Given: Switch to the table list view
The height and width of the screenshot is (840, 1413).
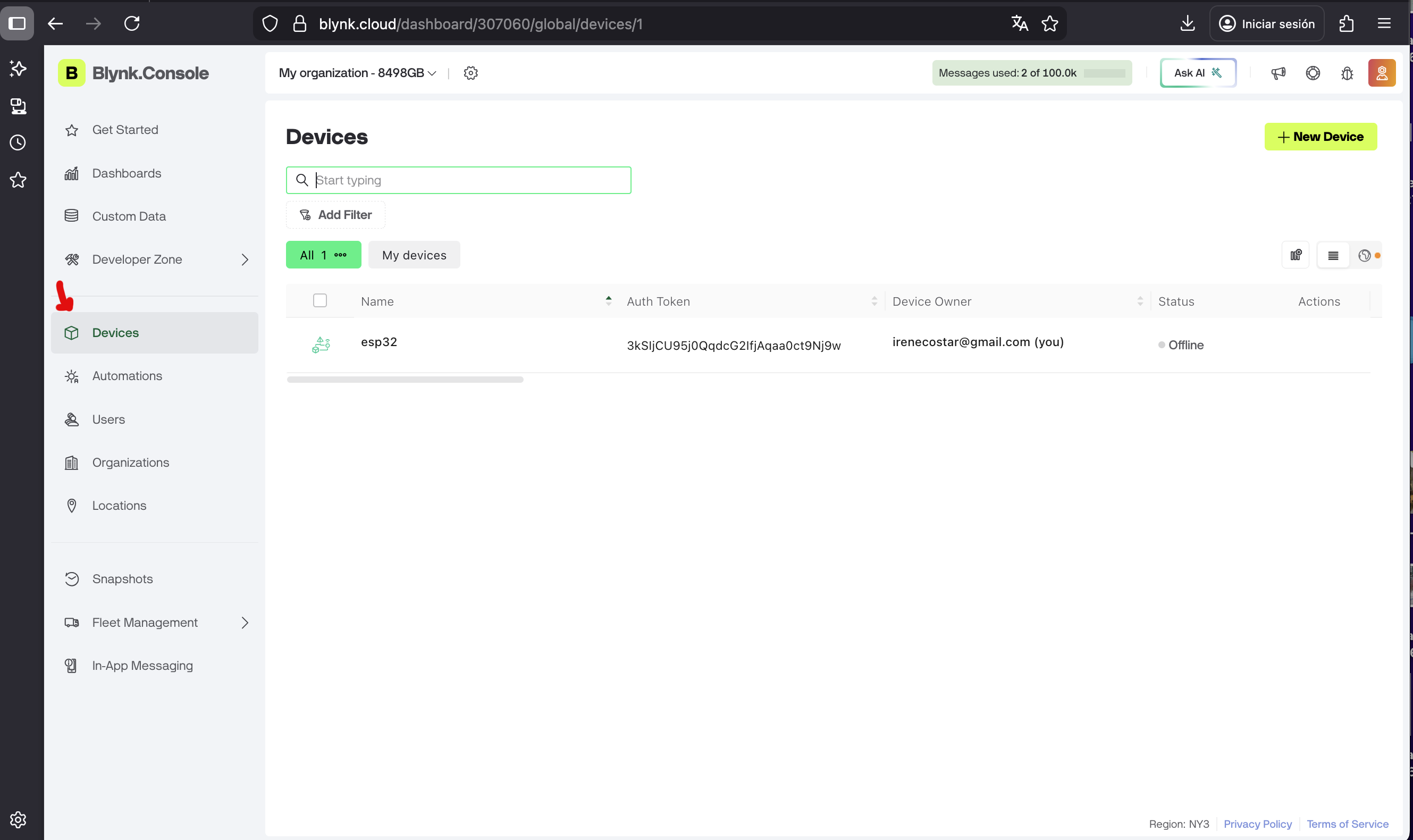Looking at the screenshot, I should pyautogui.click(x=1333, y=255).
